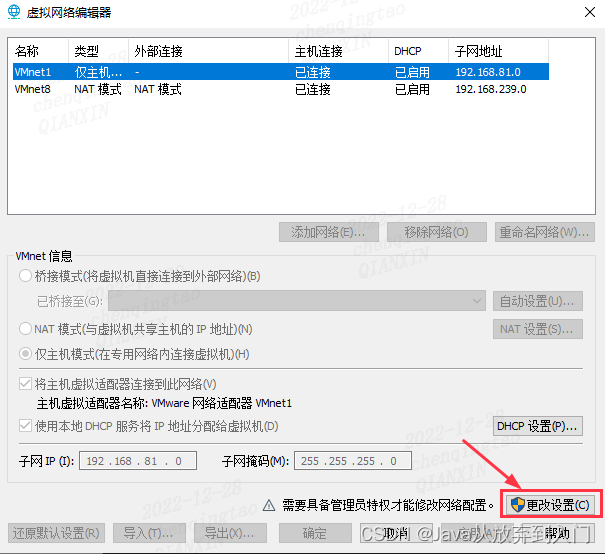Click the 名称 column header
Screen dimensions: 605x554
coord(41,51)
